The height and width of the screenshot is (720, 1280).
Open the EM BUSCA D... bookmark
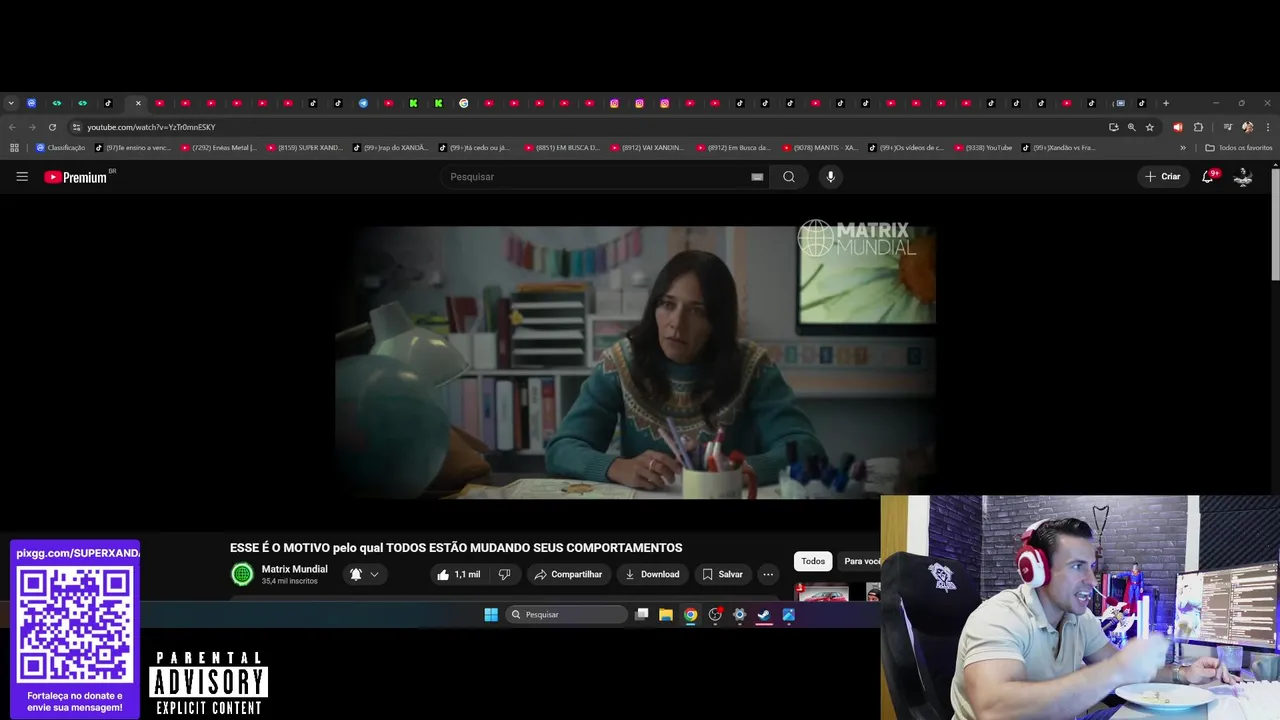(562, 148)
